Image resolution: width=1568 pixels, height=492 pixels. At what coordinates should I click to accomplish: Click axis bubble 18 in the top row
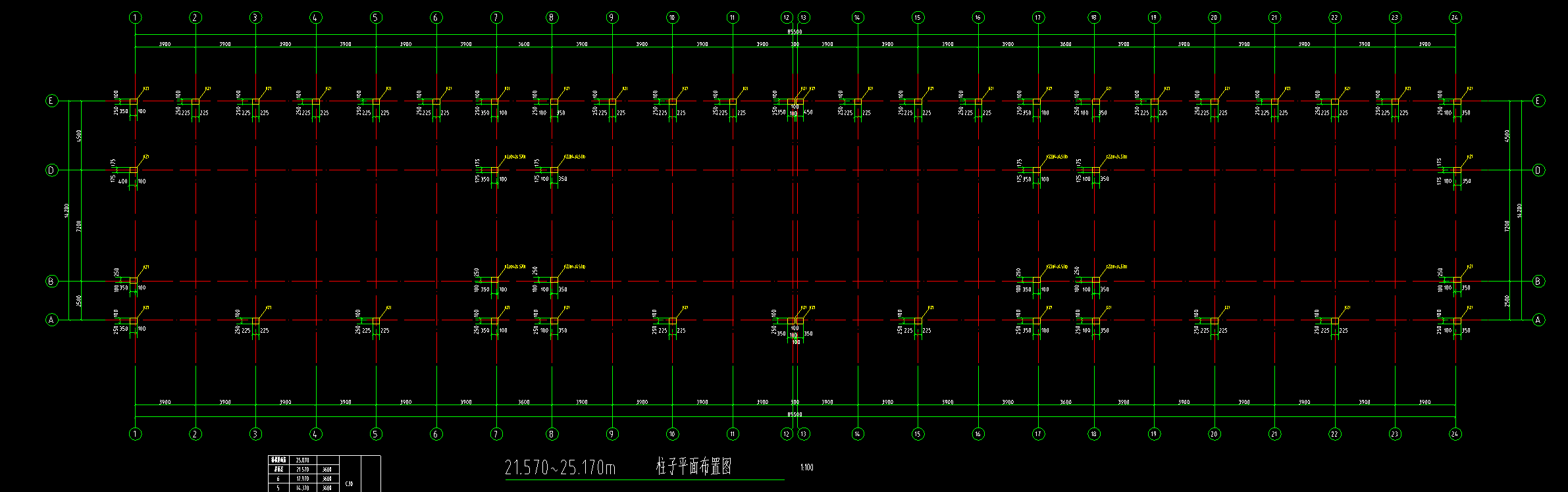point(1093,18)
